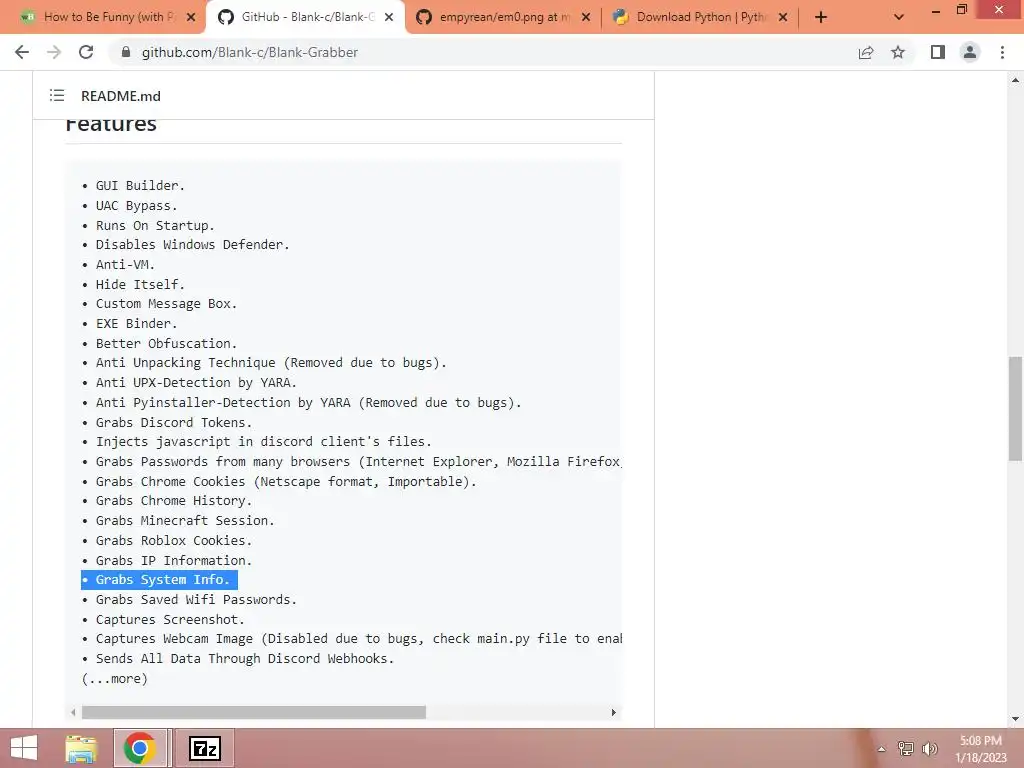Close the Blank-Grabber GitHub tab

[x=389, y=17]
